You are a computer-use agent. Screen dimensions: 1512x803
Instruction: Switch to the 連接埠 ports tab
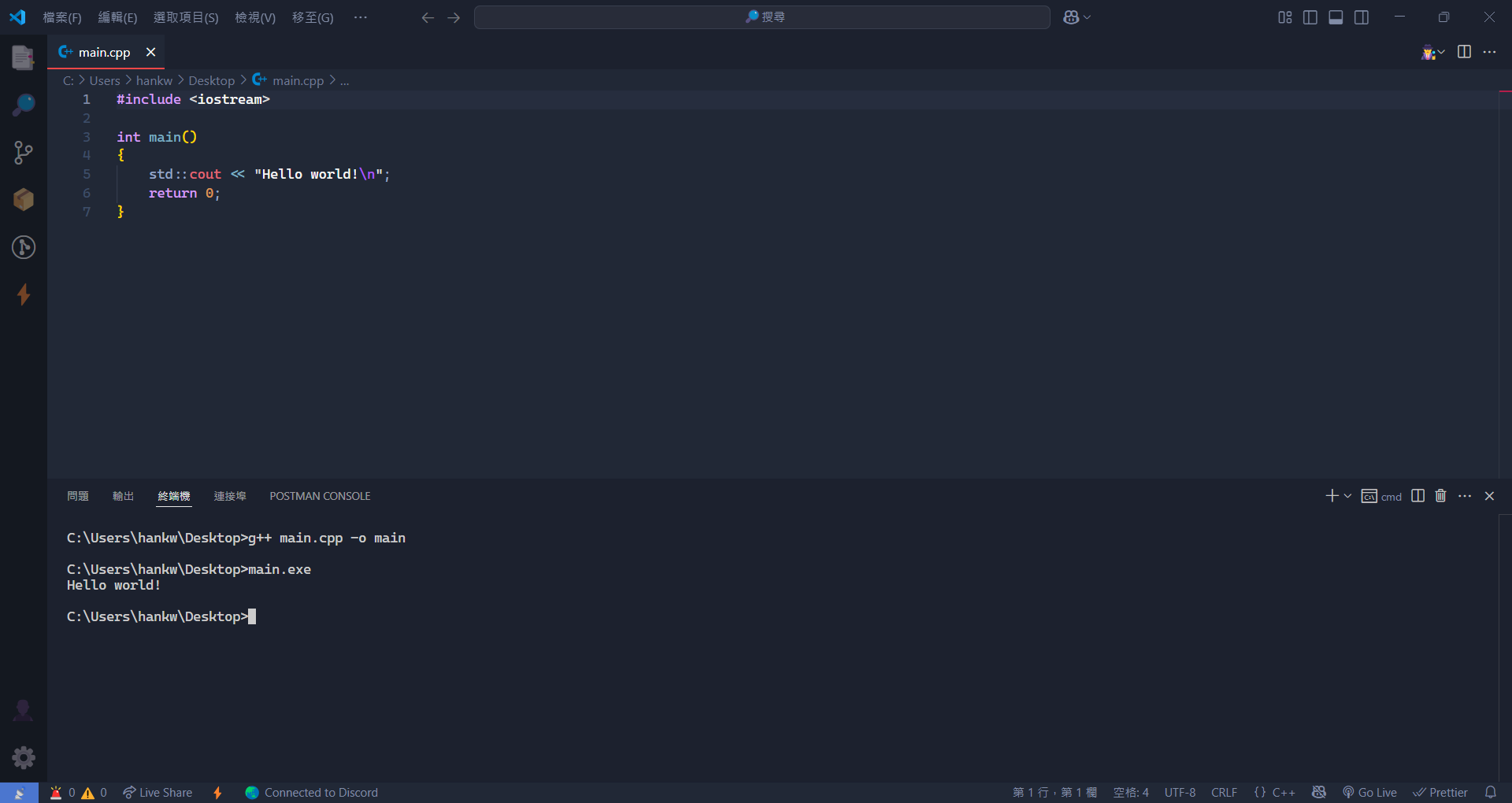click(230, 496)
